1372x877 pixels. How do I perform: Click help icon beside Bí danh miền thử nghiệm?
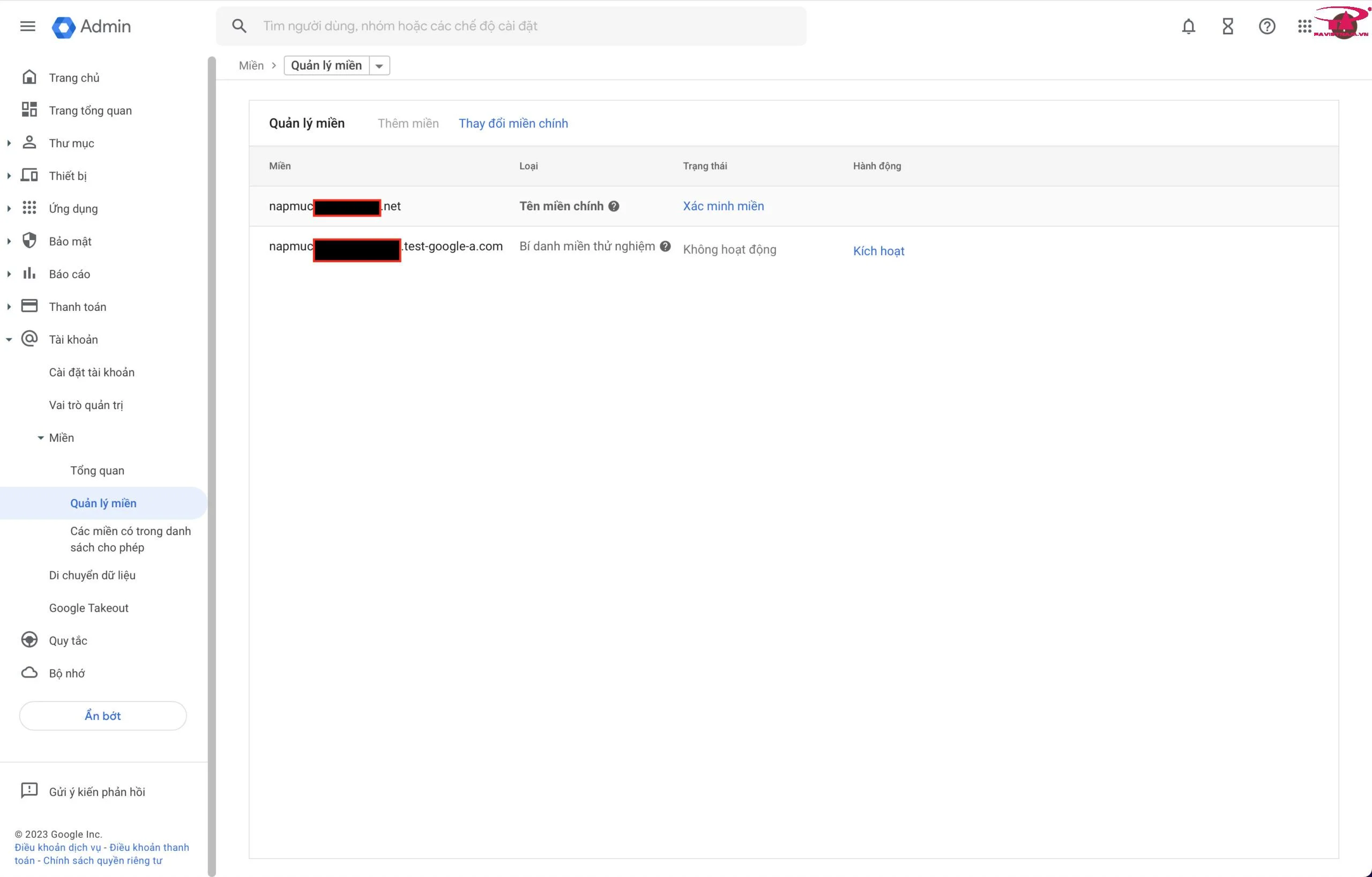point(665,246)
